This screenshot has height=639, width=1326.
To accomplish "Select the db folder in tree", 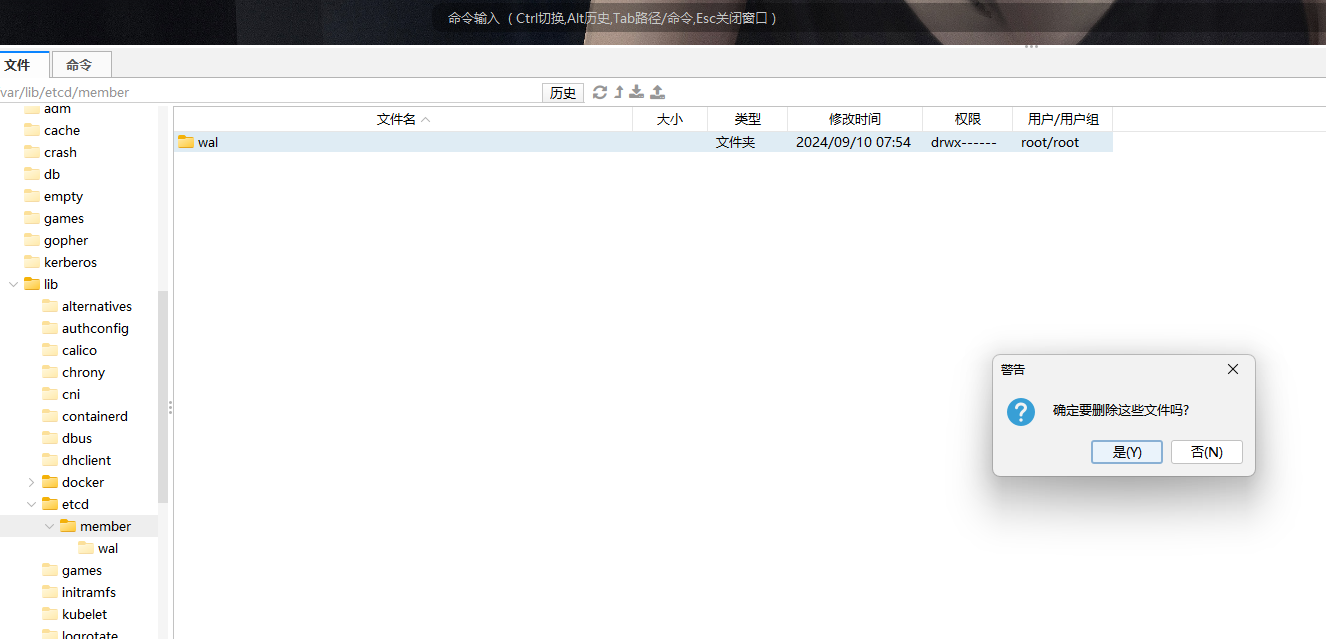I will pyautogui.click(x=52, y=174).
